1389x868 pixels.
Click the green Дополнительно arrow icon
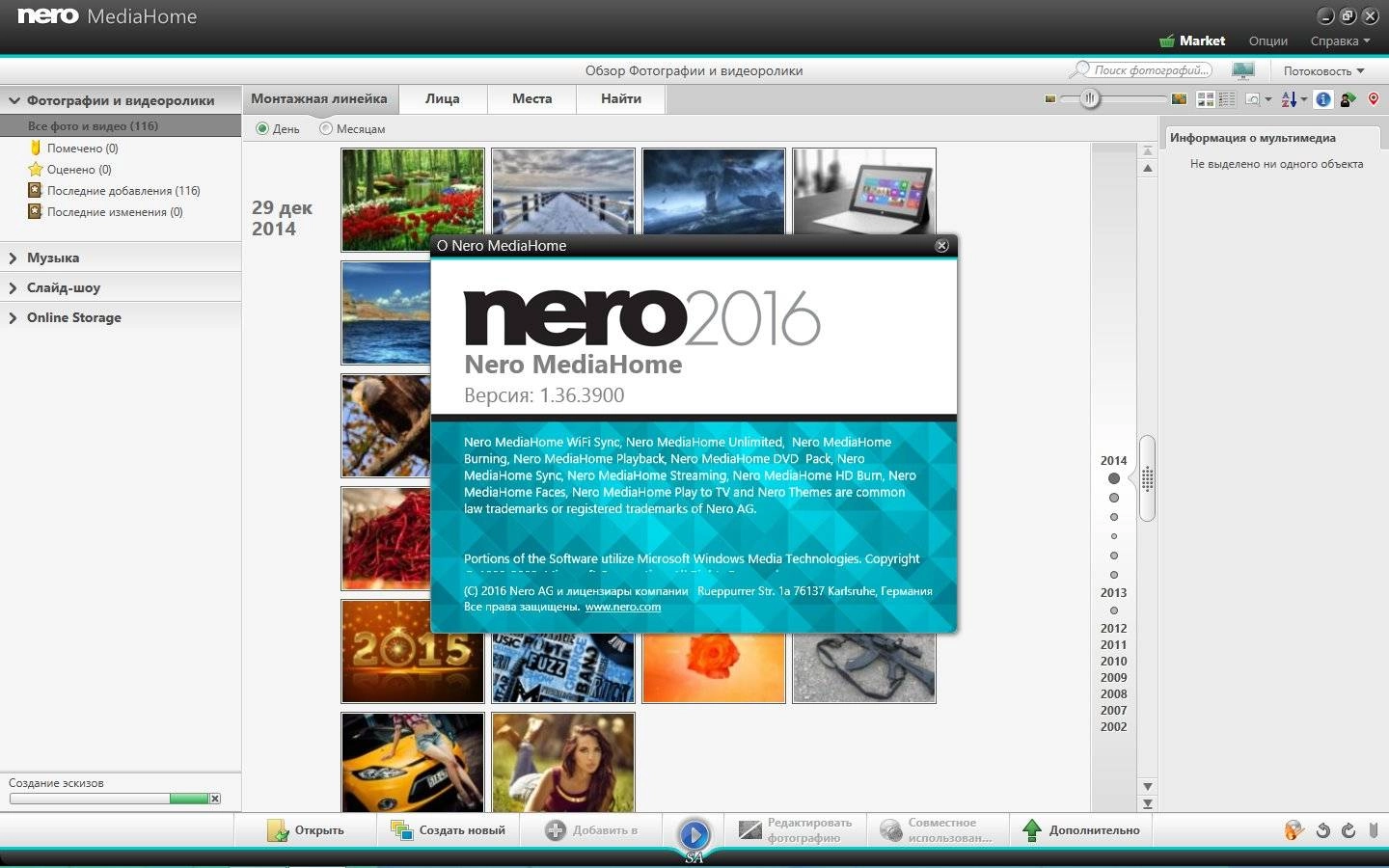pyautogui.click(x=1032, y=829)
